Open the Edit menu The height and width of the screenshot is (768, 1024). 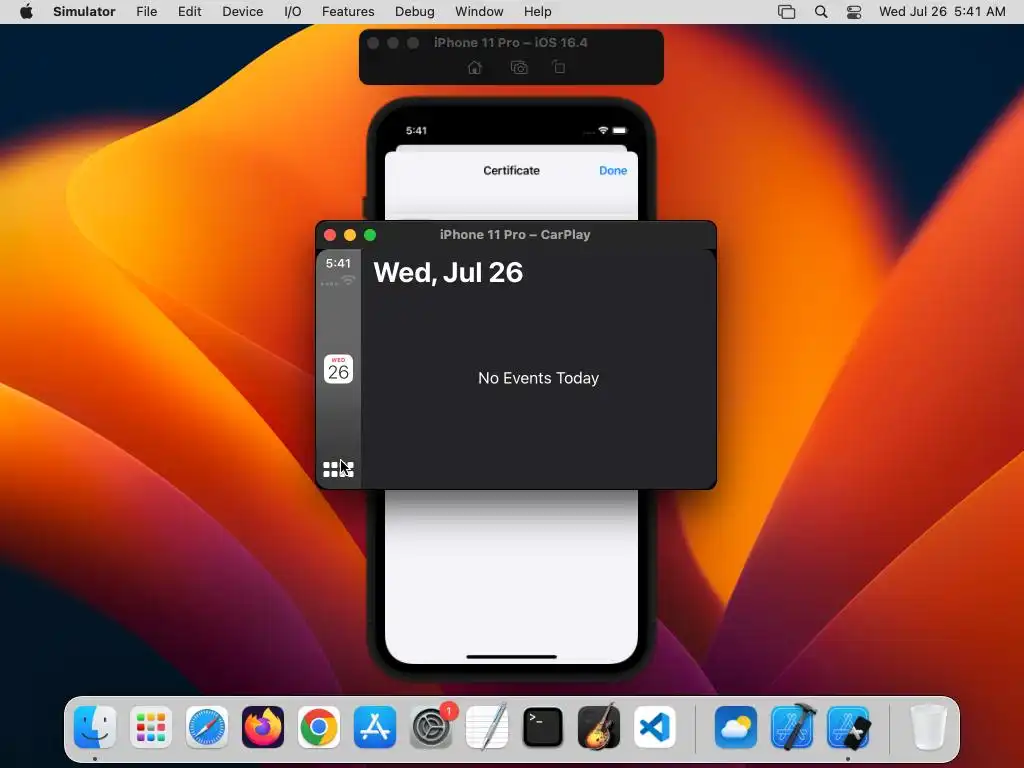189,12
